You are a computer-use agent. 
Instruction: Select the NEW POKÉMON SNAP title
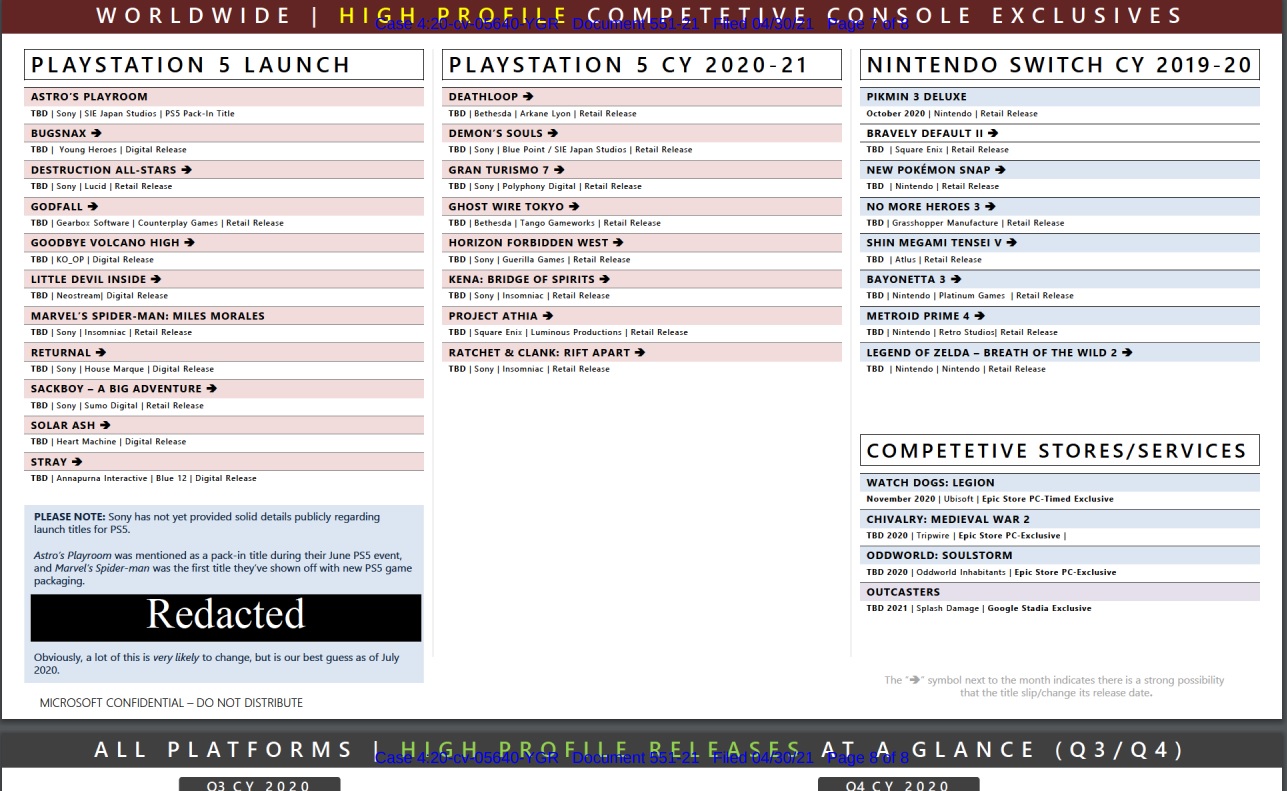click(x=936, y=170)
